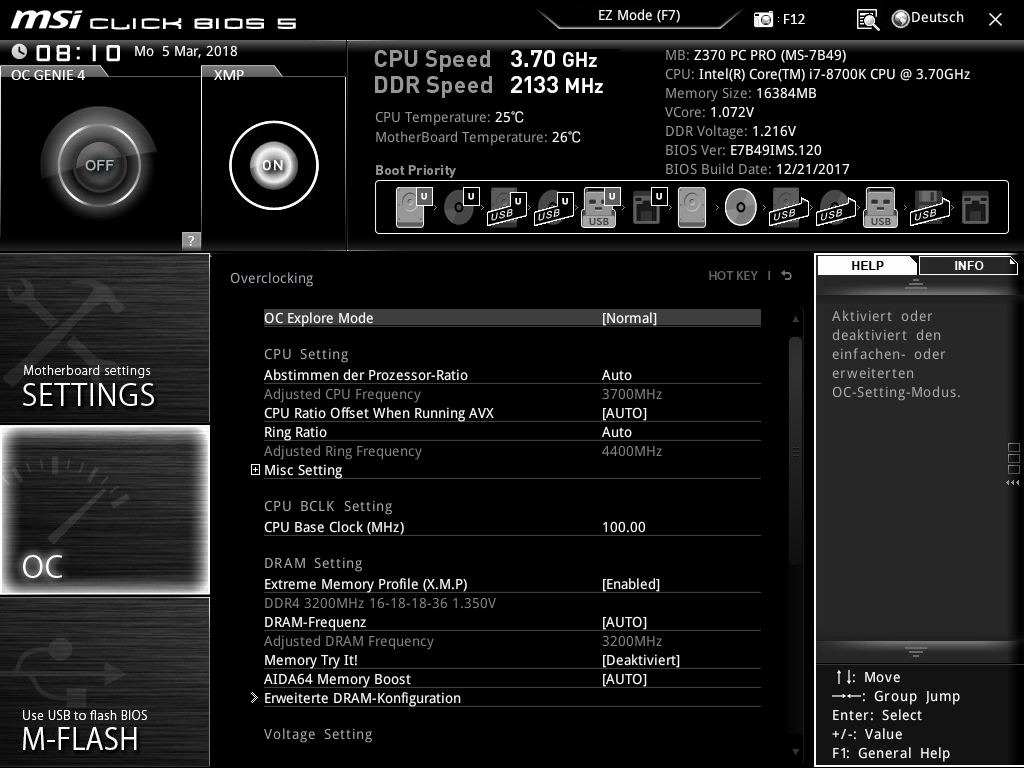The height and width of the screenshot is (768, 1024).
Task: Click the CPU Temperature 25°C reading
Action: (449, 117)
